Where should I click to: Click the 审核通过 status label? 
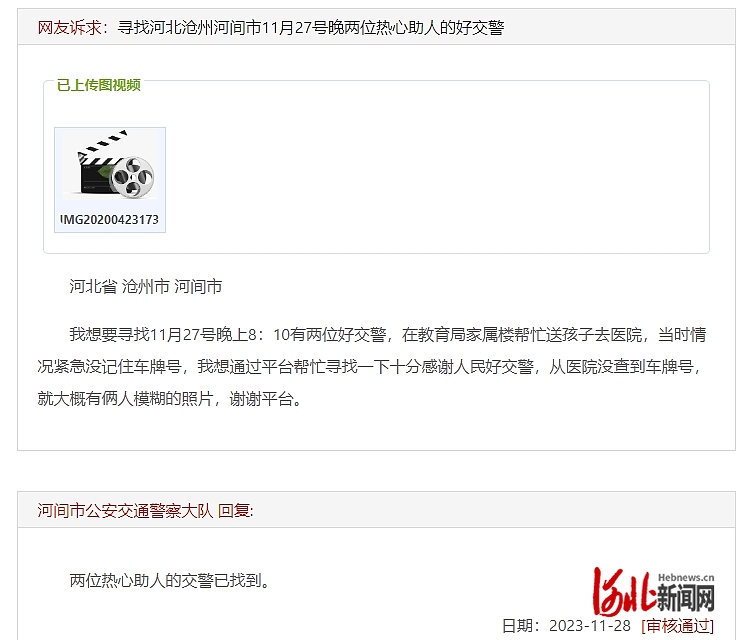coord(678,626)
